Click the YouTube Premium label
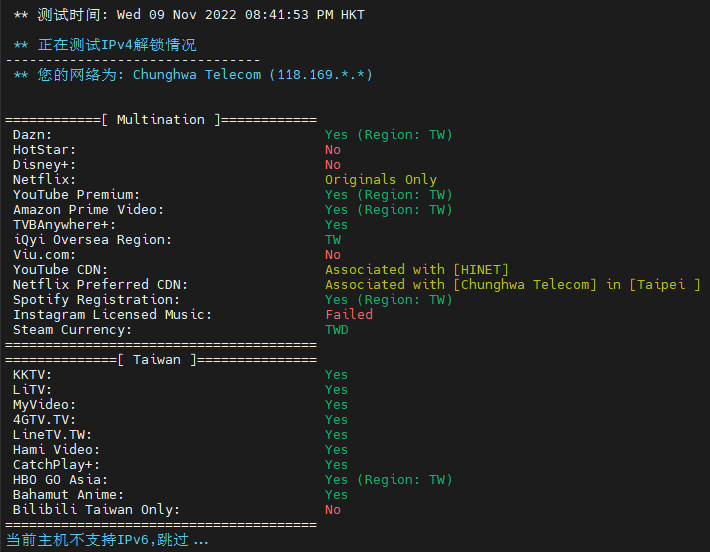This screenshot has height=552, width=710. coord(76,195)
